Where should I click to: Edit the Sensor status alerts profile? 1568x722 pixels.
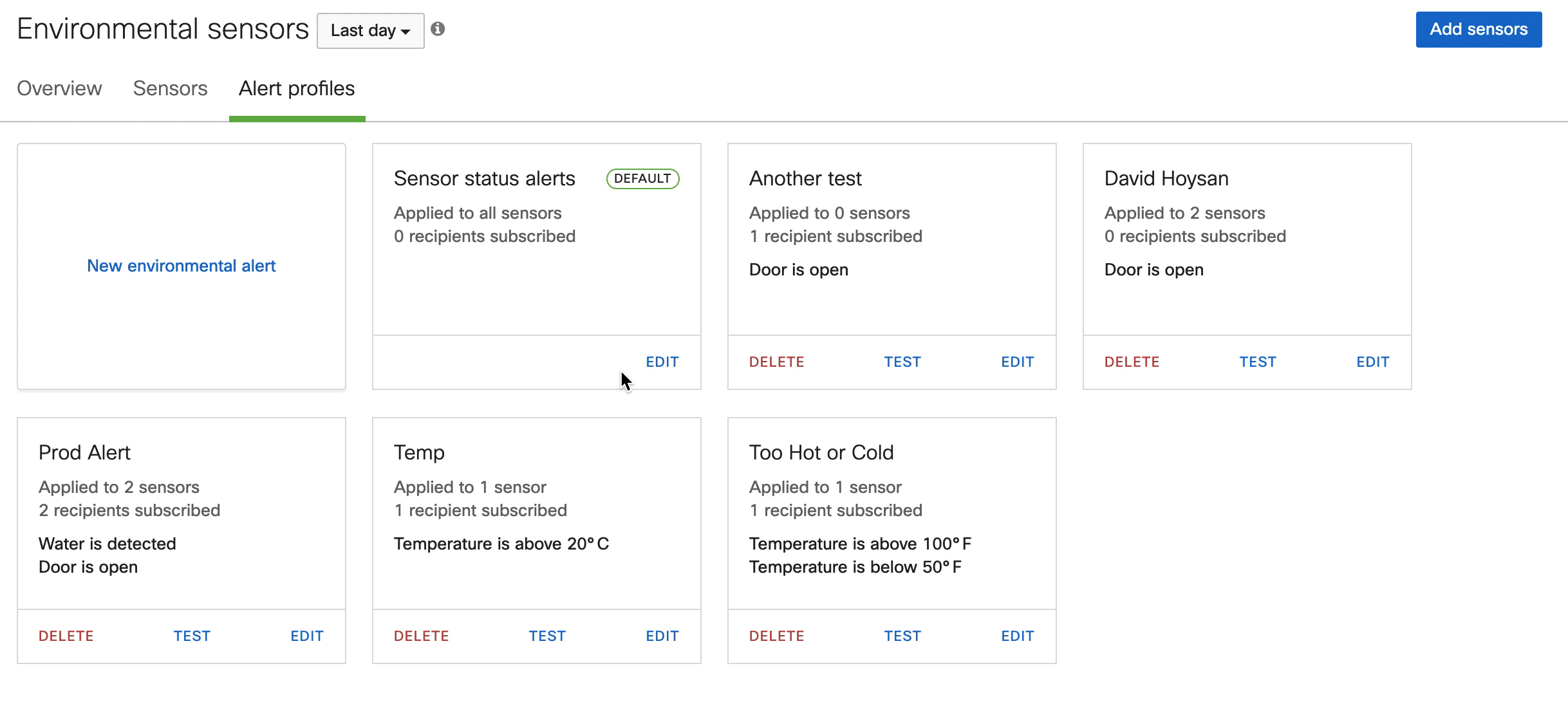click(x=662, y=362)
